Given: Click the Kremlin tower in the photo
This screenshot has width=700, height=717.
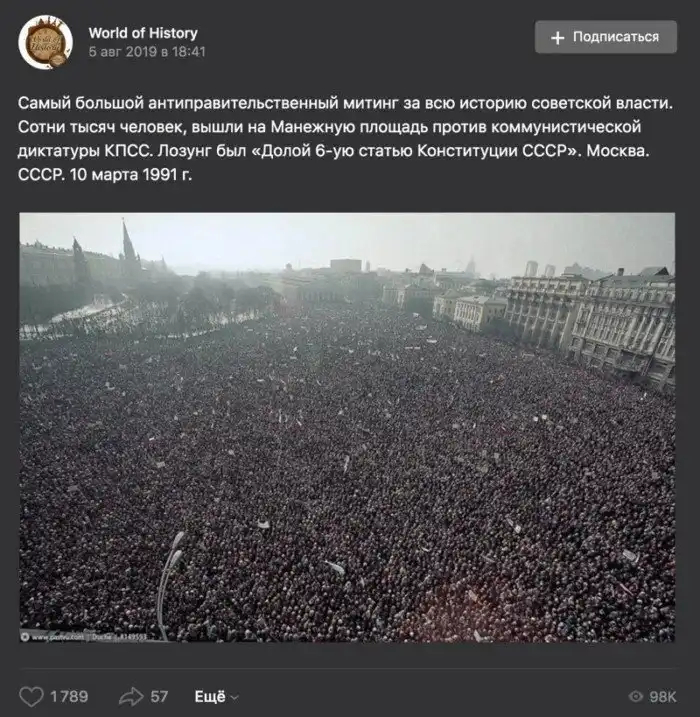Looking at the screenshot, I should pyautogui.click(x=127, y=246).
